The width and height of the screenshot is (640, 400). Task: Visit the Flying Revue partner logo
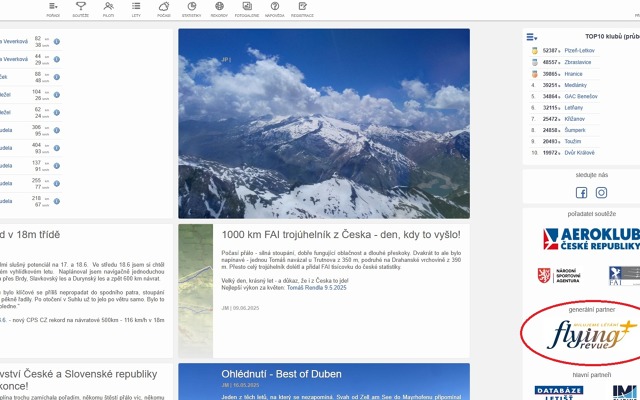[591, 335]
